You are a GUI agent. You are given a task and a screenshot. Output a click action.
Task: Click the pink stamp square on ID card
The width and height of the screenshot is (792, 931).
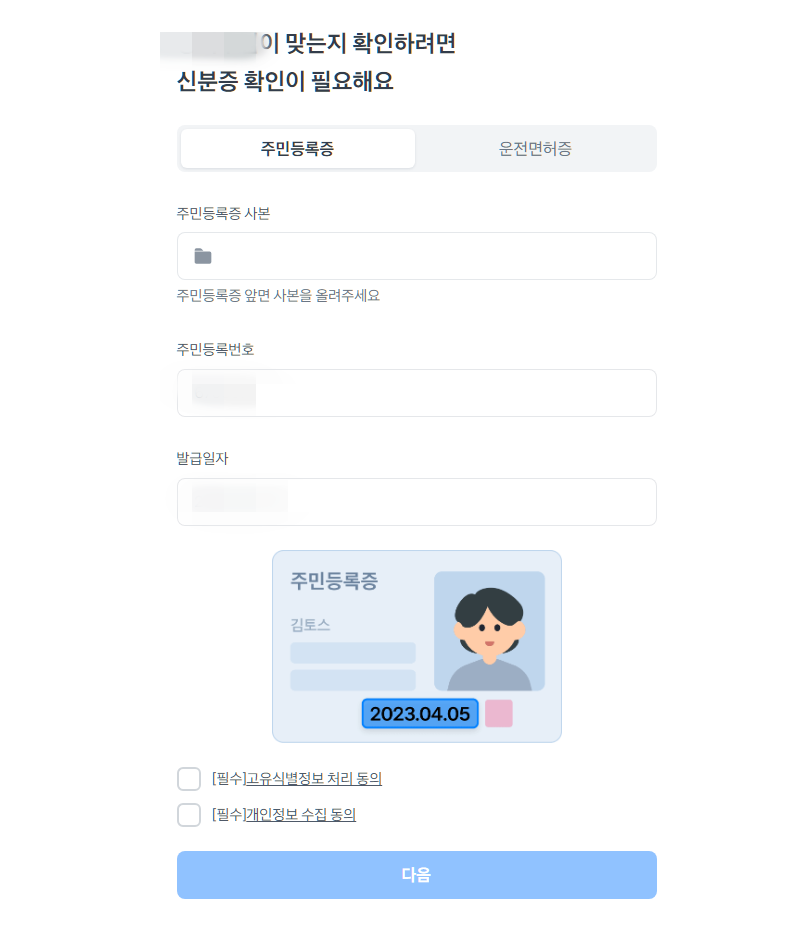pyautogui.click(x=499, y=713)
